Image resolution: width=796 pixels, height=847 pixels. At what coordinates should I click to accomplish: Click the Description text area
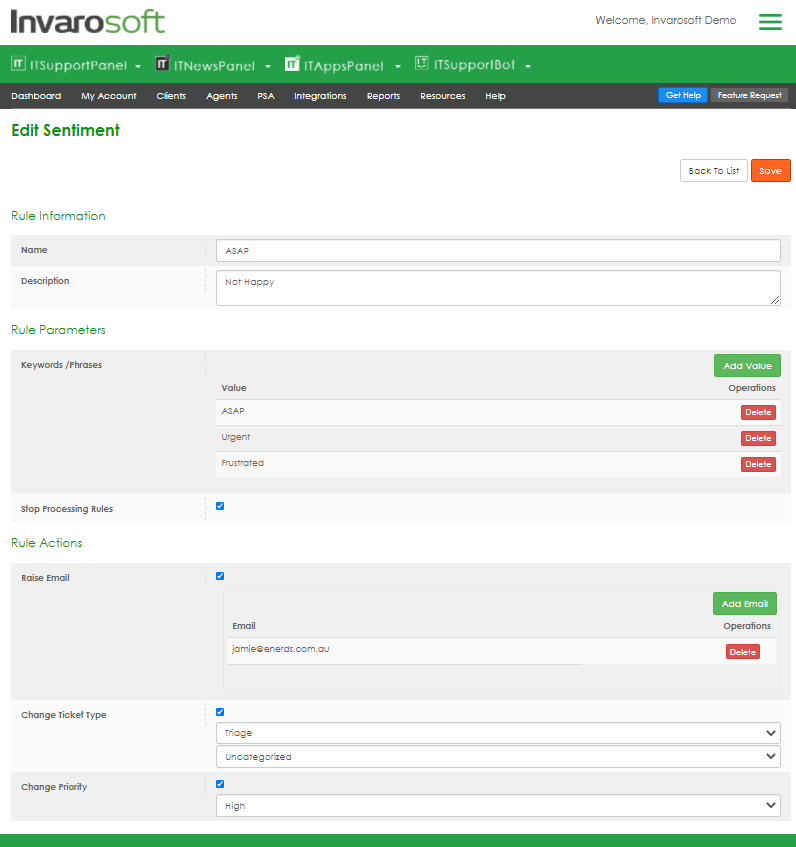[498, 288]
